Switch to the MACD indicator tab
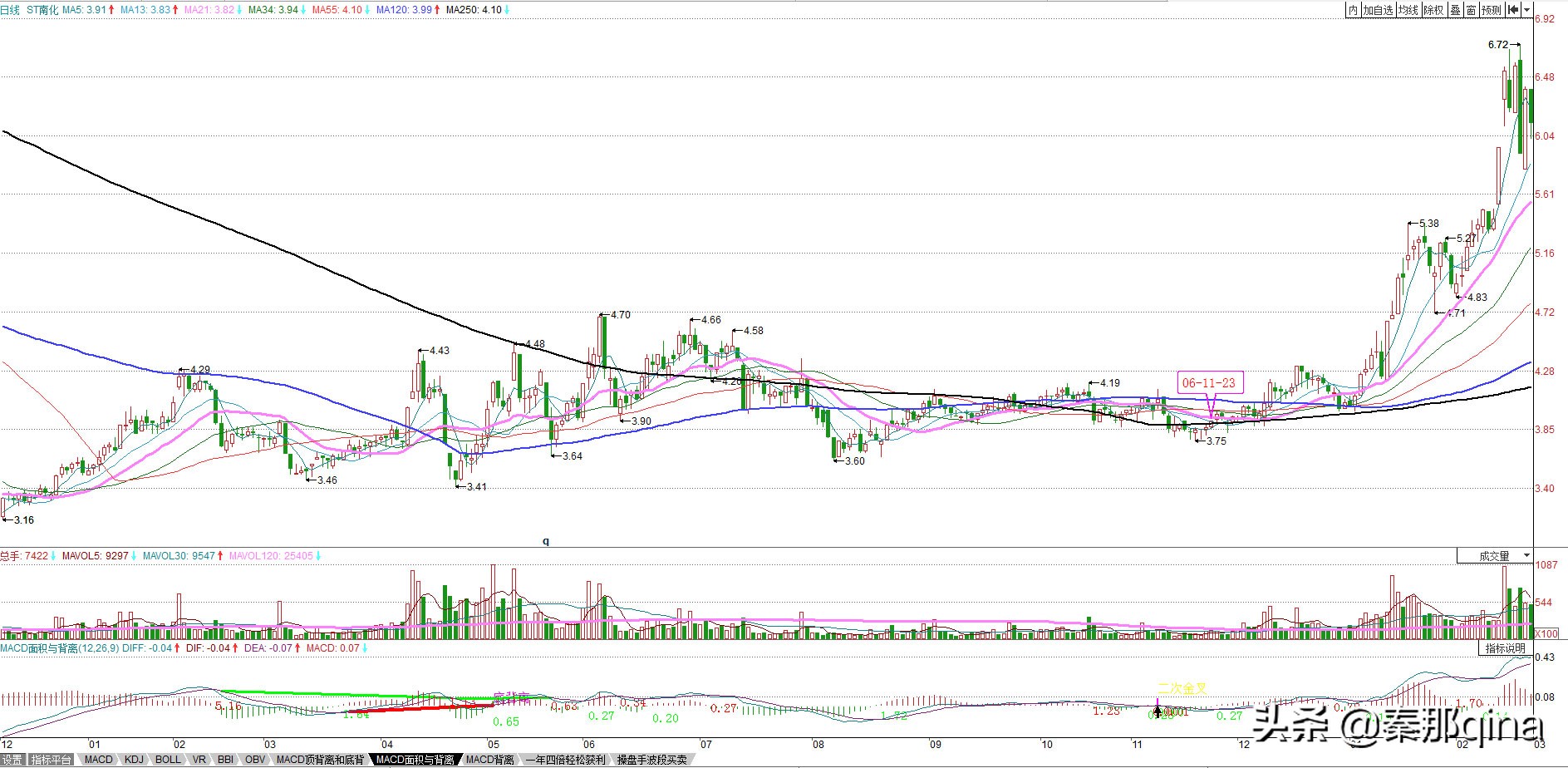The width and height of the screenshot is (1568, 768). tap(99, 760)
